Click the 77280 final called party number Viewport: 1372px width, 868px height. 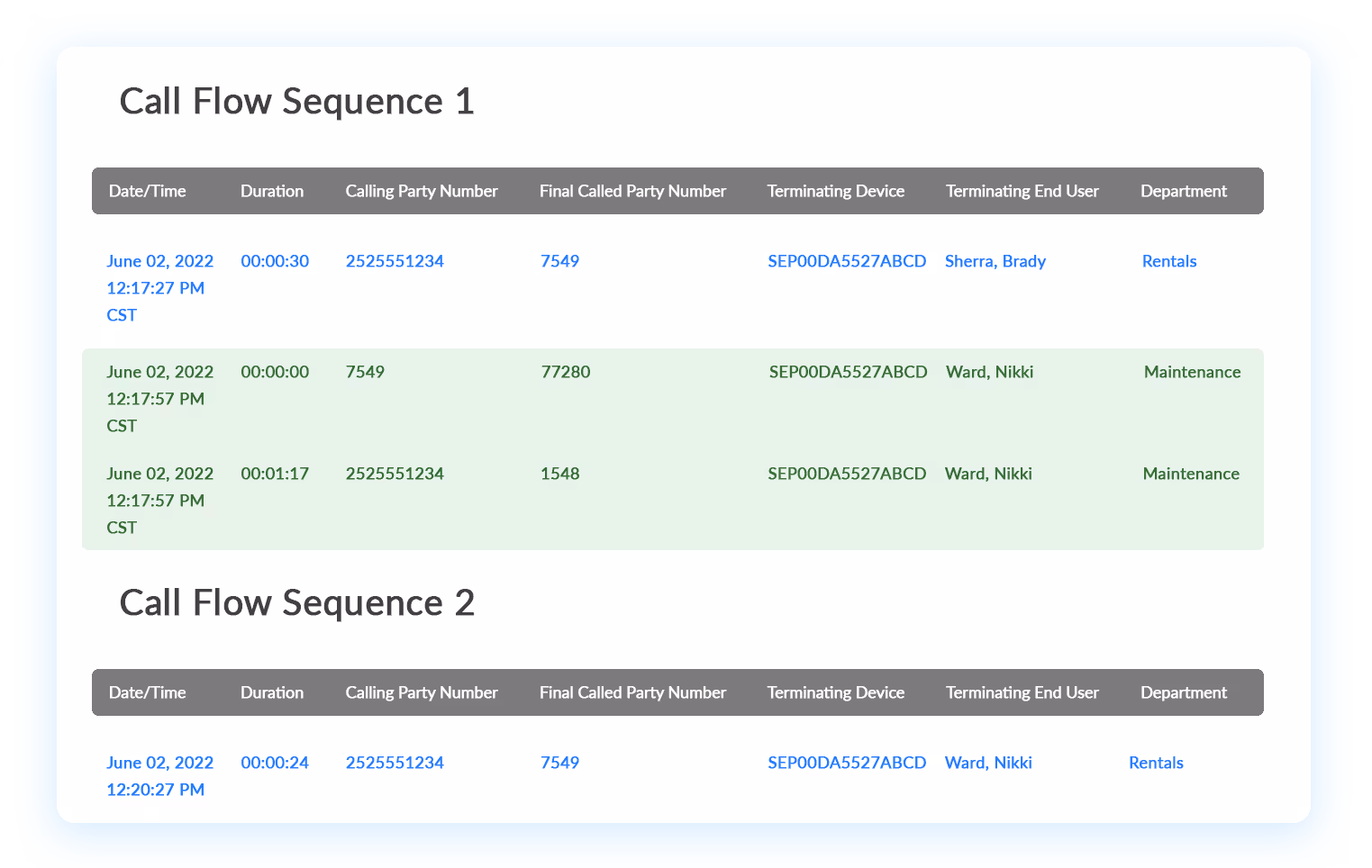(566, 372)
